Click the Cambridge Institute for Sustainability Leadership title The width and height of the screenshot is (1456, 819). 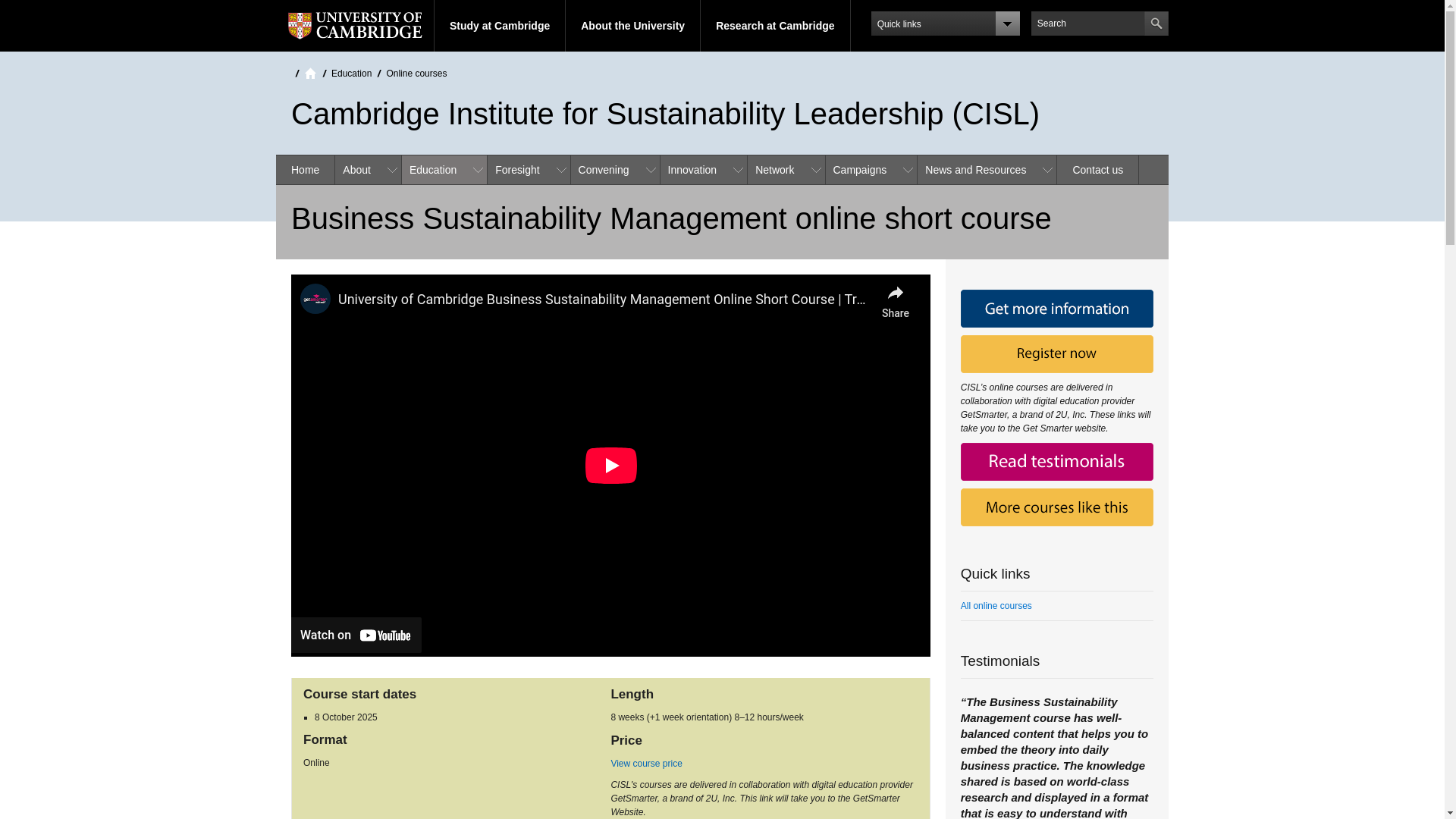[x=665, y=114]
